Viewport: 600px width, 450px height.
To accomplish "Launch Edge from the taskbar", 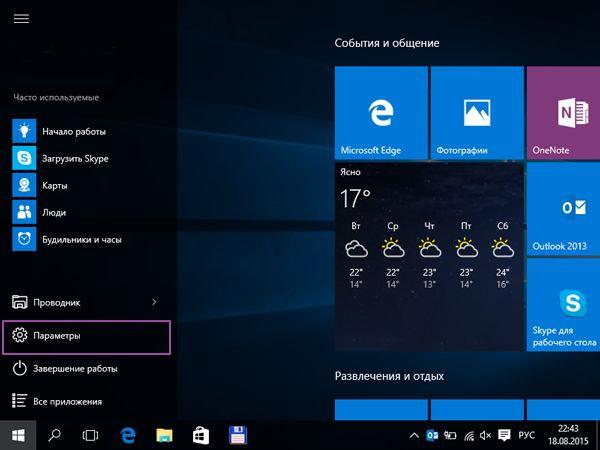I will pos(127,435).
